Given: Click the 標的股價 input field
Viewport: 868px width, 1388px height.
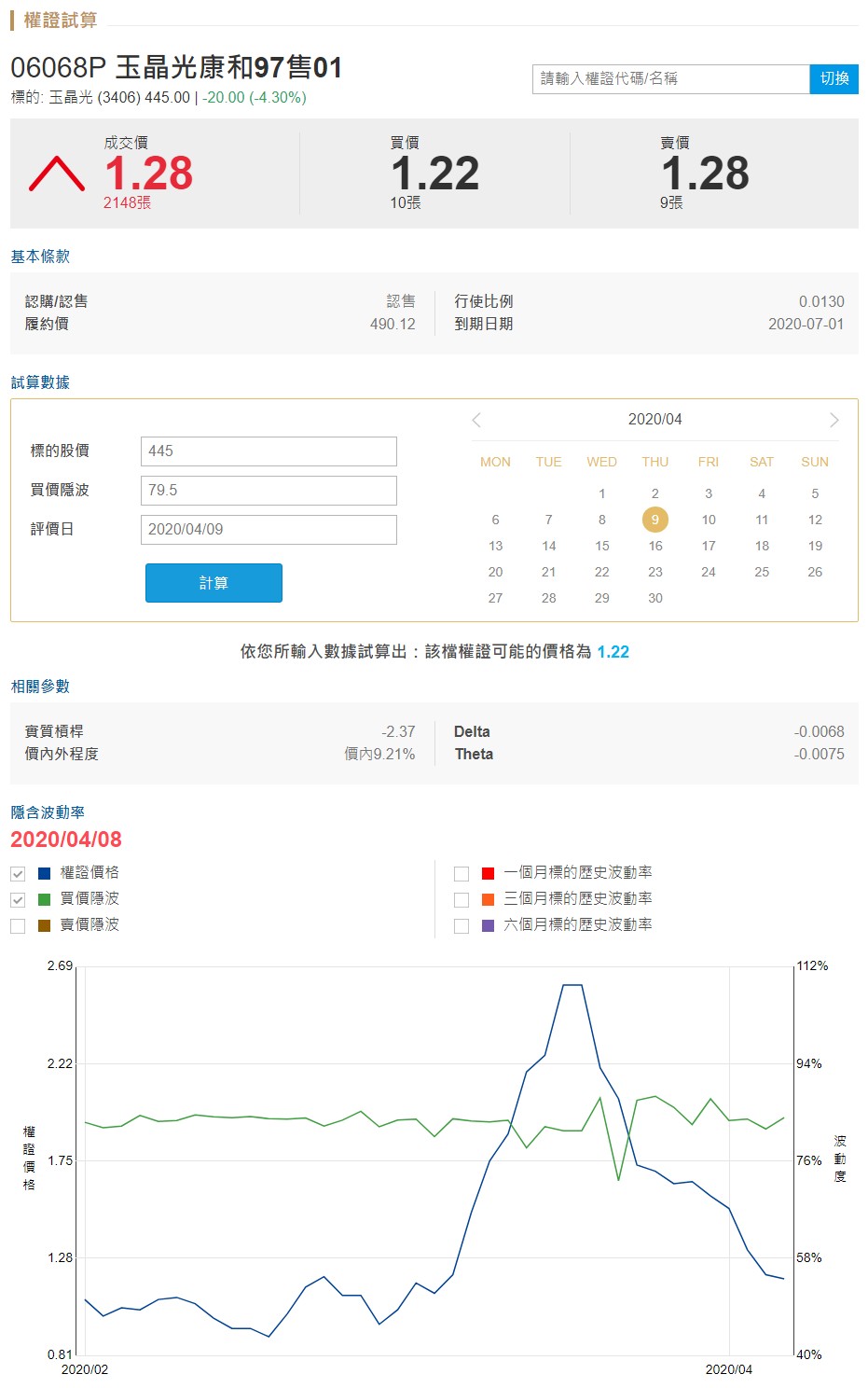Looking at the screenshot, I should tap(269, 451).
